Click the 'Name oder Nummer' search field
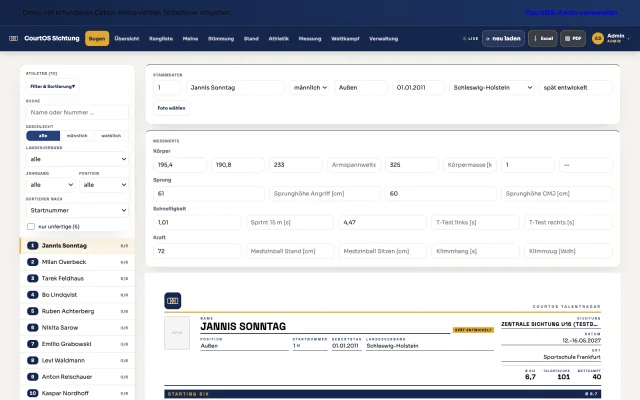Screen dimensions: 640x400 point(77,112)
